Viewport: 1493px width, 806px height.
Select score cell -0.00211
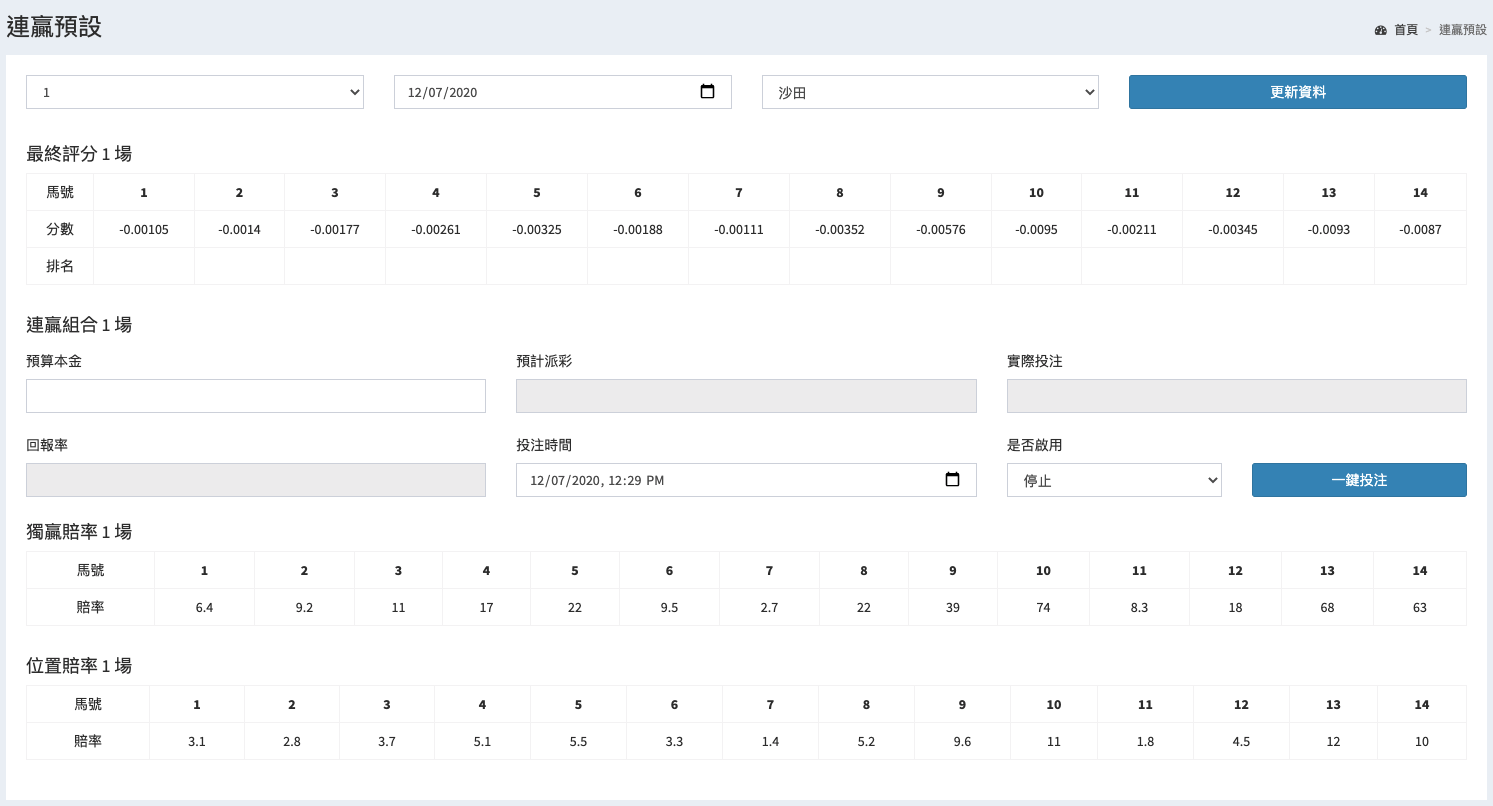click(x=1132, y=229)
